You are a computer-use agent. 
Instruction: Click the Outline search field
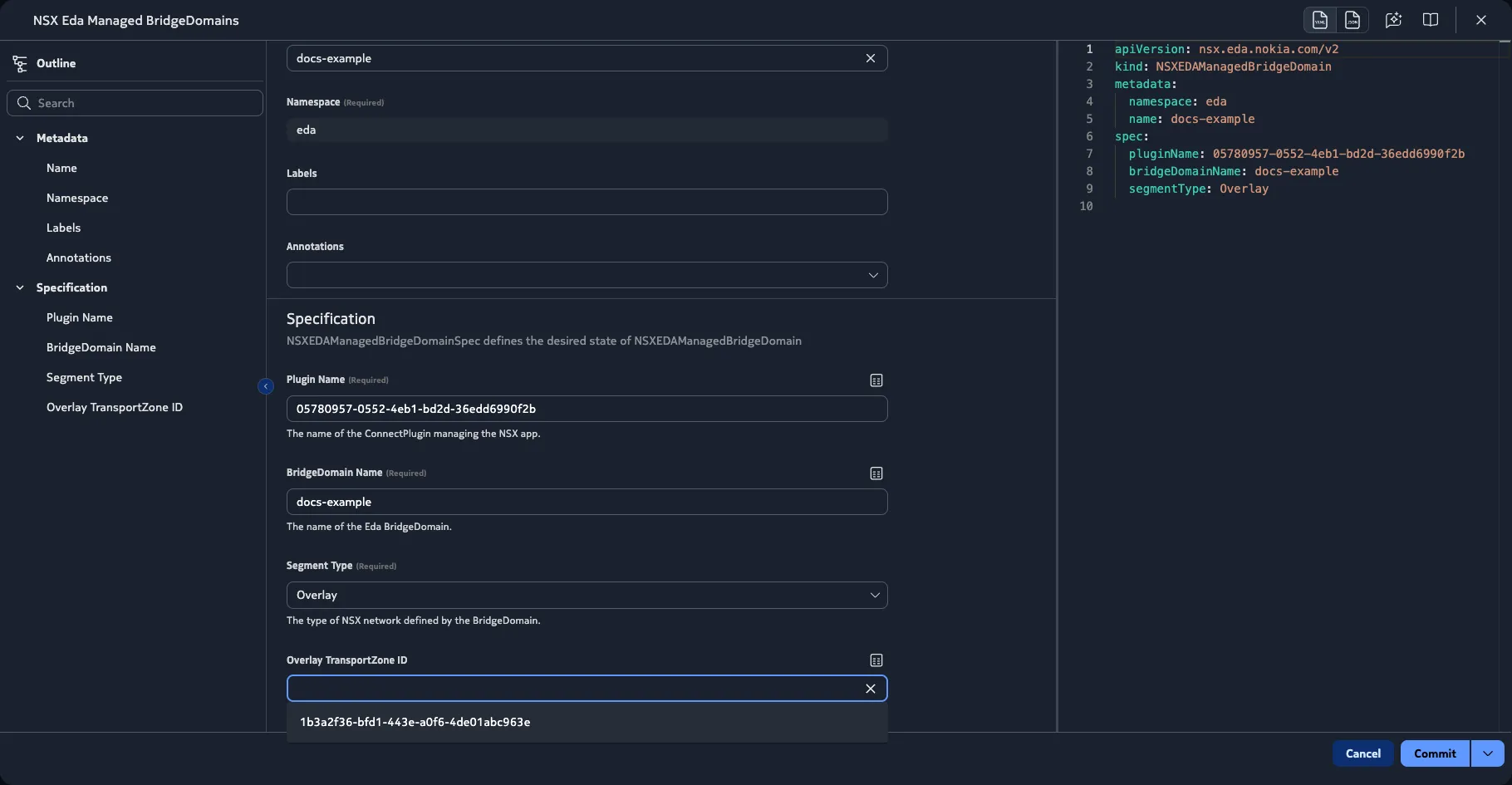(135, 103)
